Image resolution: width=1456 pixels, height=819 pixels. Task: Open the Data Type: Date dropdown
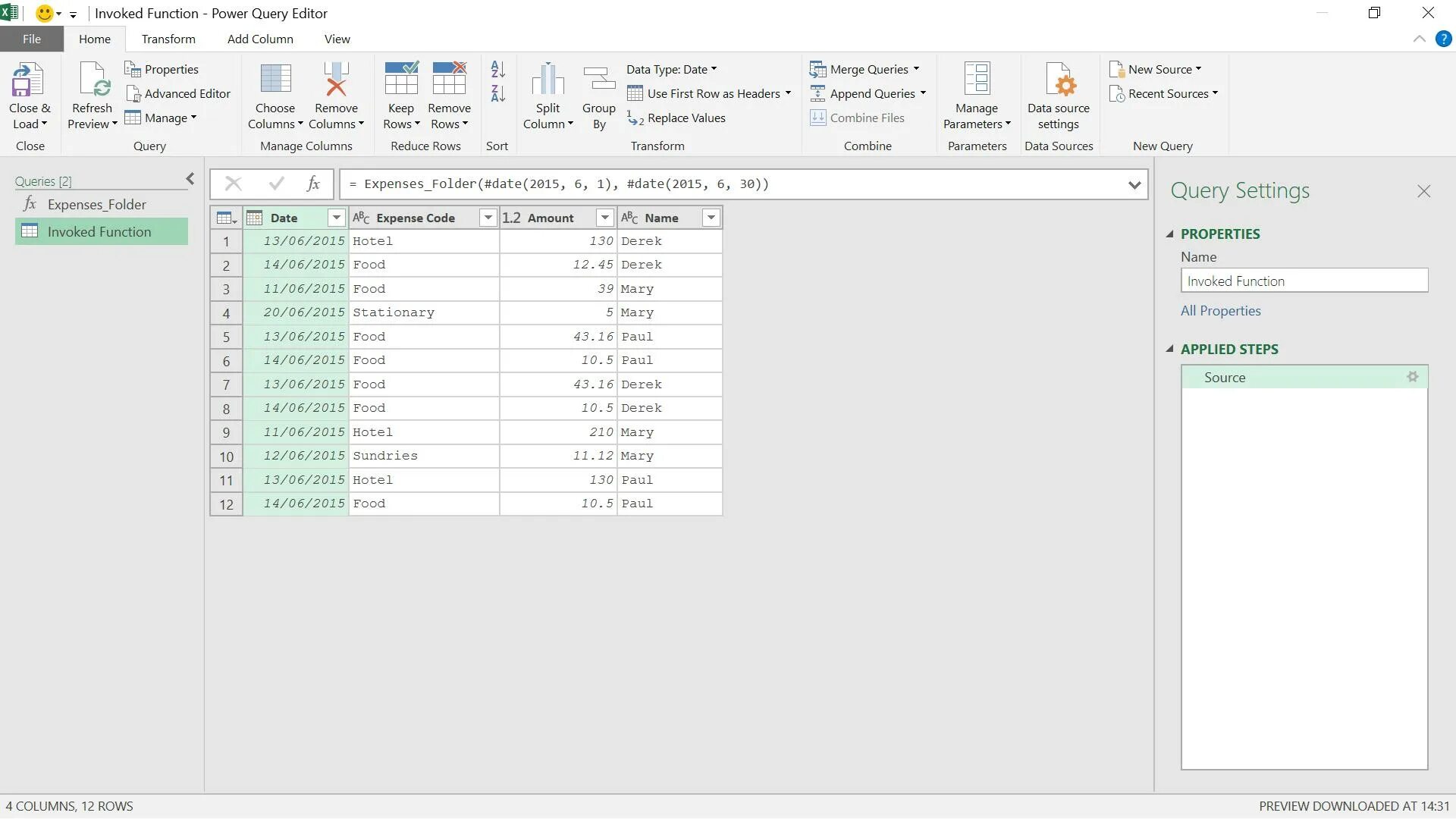click(671, 70)
